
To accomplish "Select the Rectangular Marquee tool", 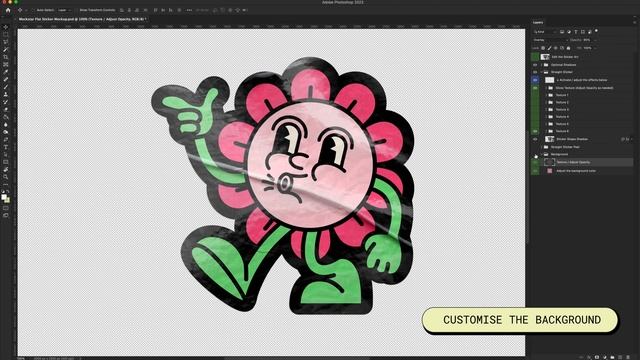I will pyautogui.click(x=6, y=35).
